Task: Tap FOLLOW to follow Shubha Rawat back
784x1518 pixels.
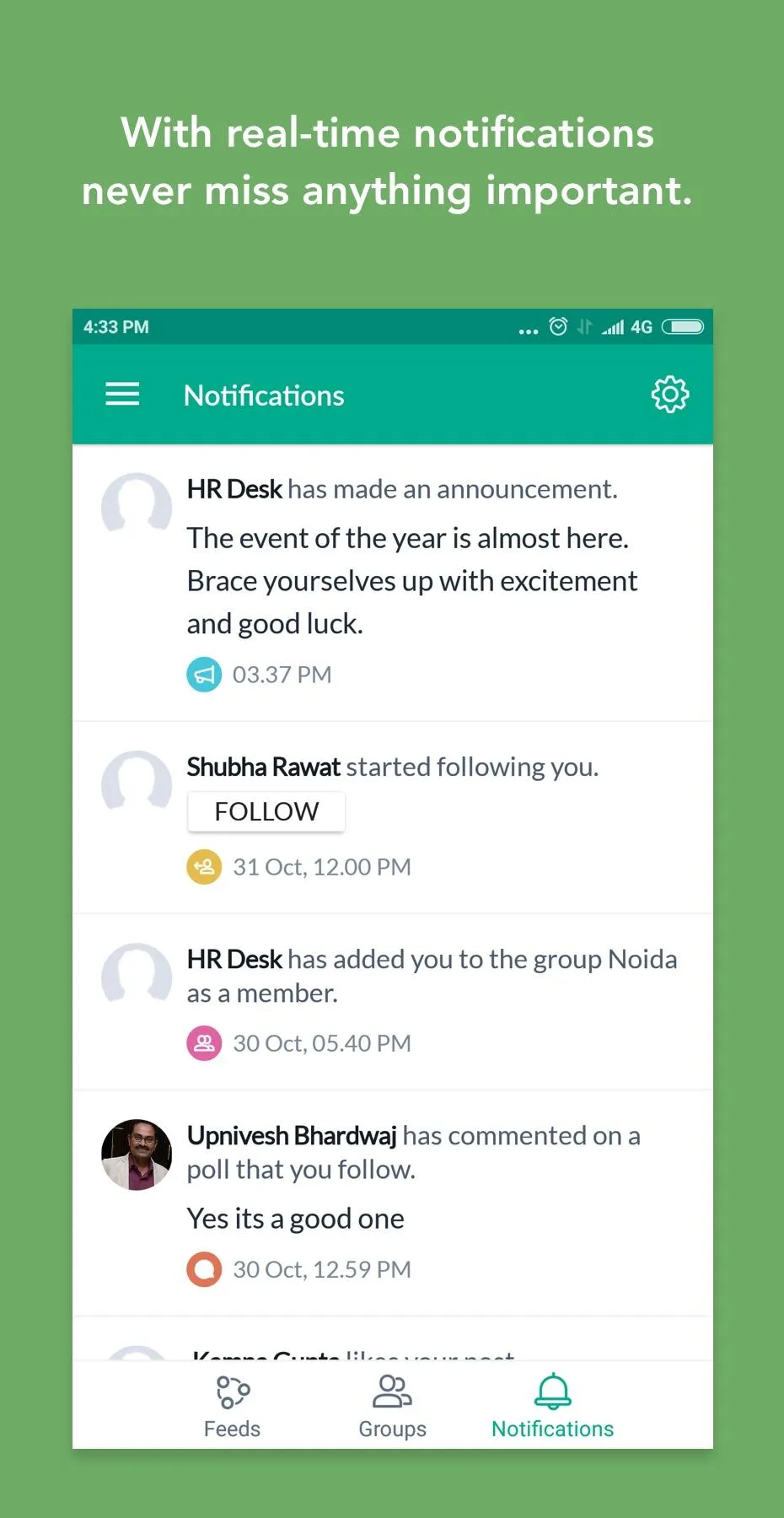Action: point(266,810)
